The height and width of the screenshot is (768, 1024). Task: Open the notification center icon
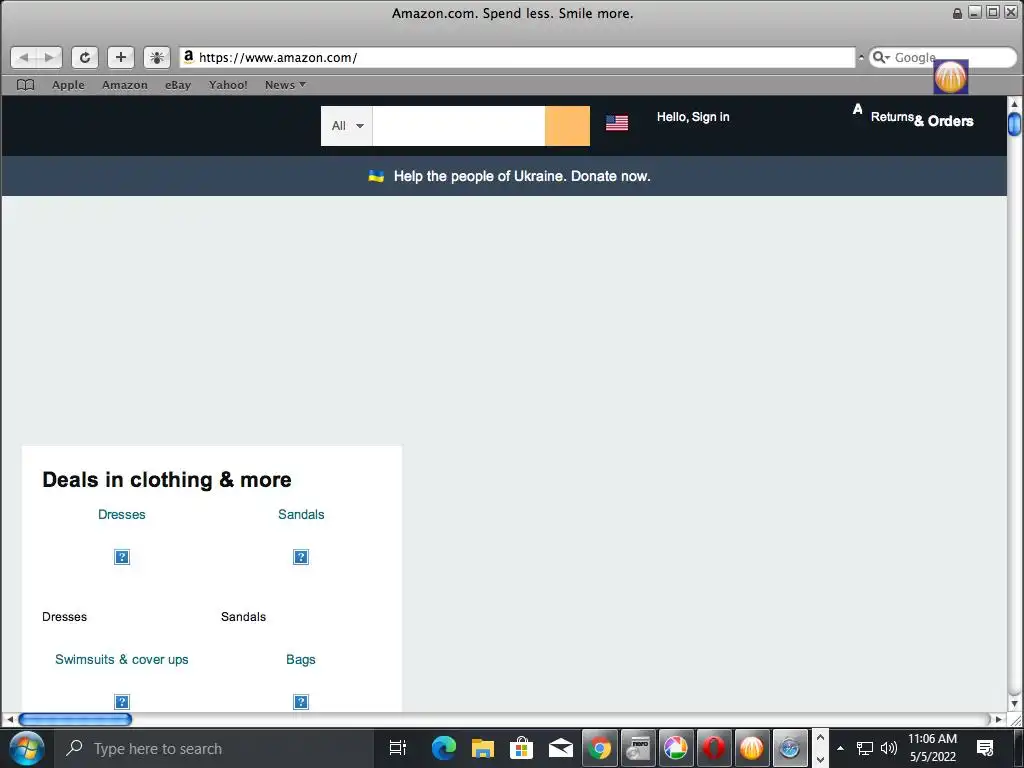(985, 748)
